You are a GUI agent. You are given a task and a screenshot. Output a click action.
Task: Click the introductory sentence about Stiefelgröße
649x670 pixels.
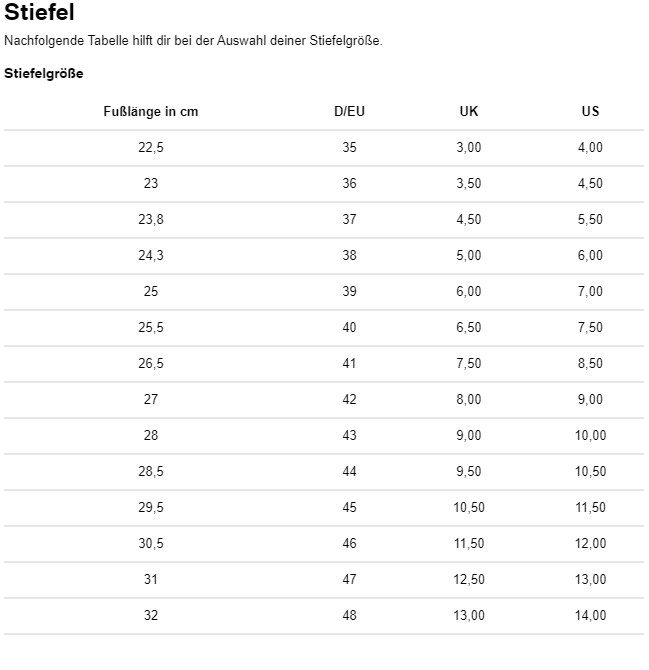pos(193,41)
